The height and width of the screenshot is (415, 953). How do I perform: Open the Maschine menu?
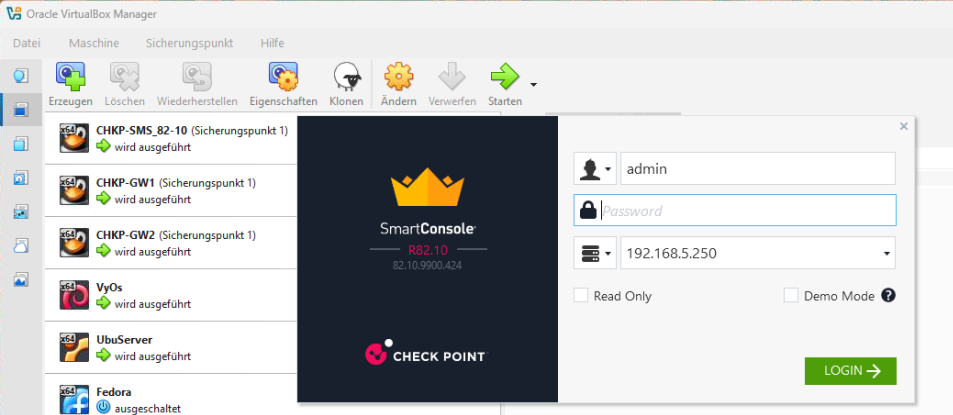pos(94,43)
